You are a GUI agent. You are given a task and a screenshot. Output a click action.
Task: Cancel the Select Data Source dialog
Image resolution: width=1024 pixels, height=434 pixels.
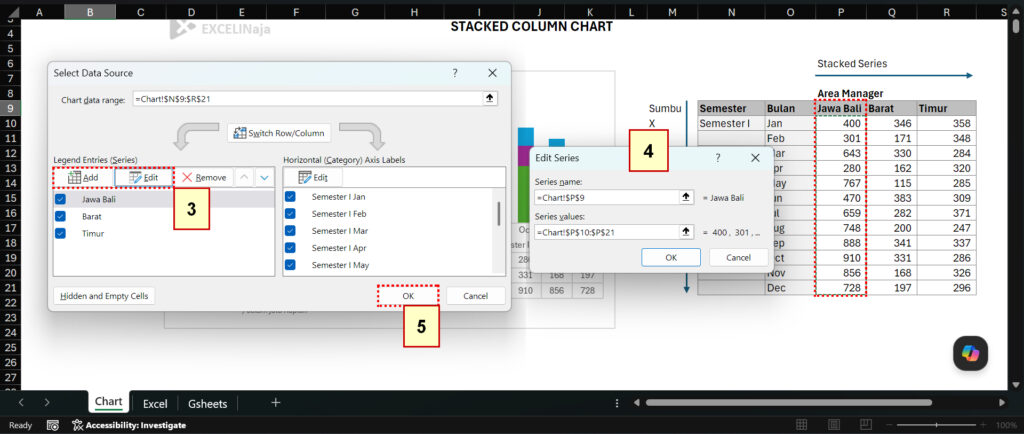[475, 296]
